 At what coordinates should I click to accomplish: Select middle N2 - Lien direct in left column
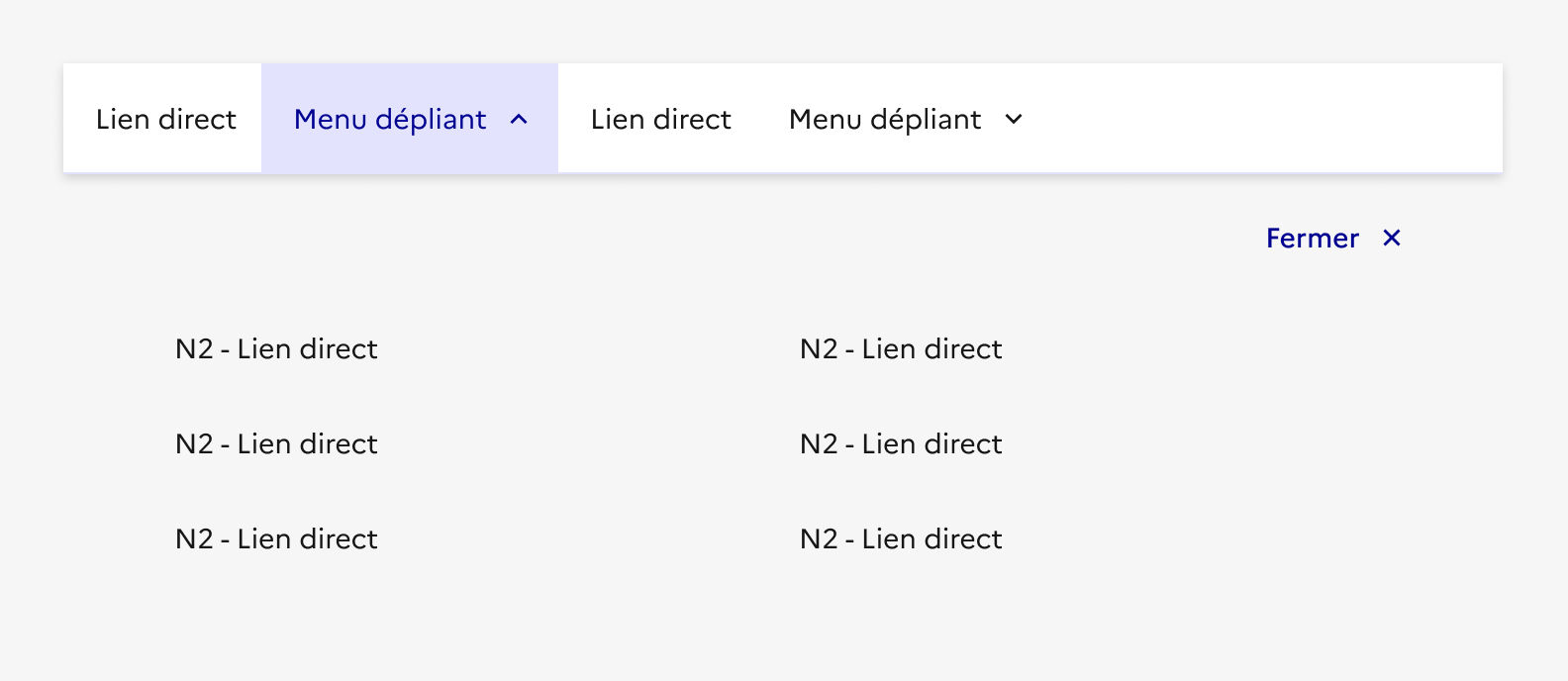pos(276,444)
